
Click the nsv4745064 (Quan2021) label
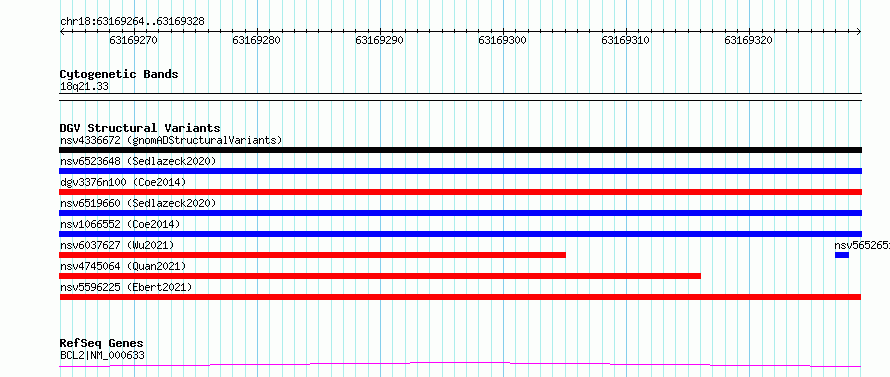tap(123, 266)
